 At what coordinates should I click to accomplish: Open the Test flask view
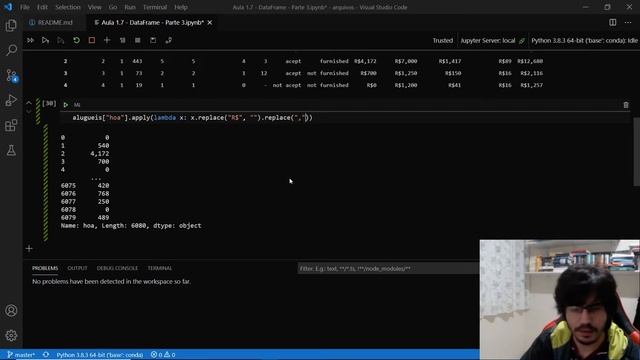pos(11,150)
